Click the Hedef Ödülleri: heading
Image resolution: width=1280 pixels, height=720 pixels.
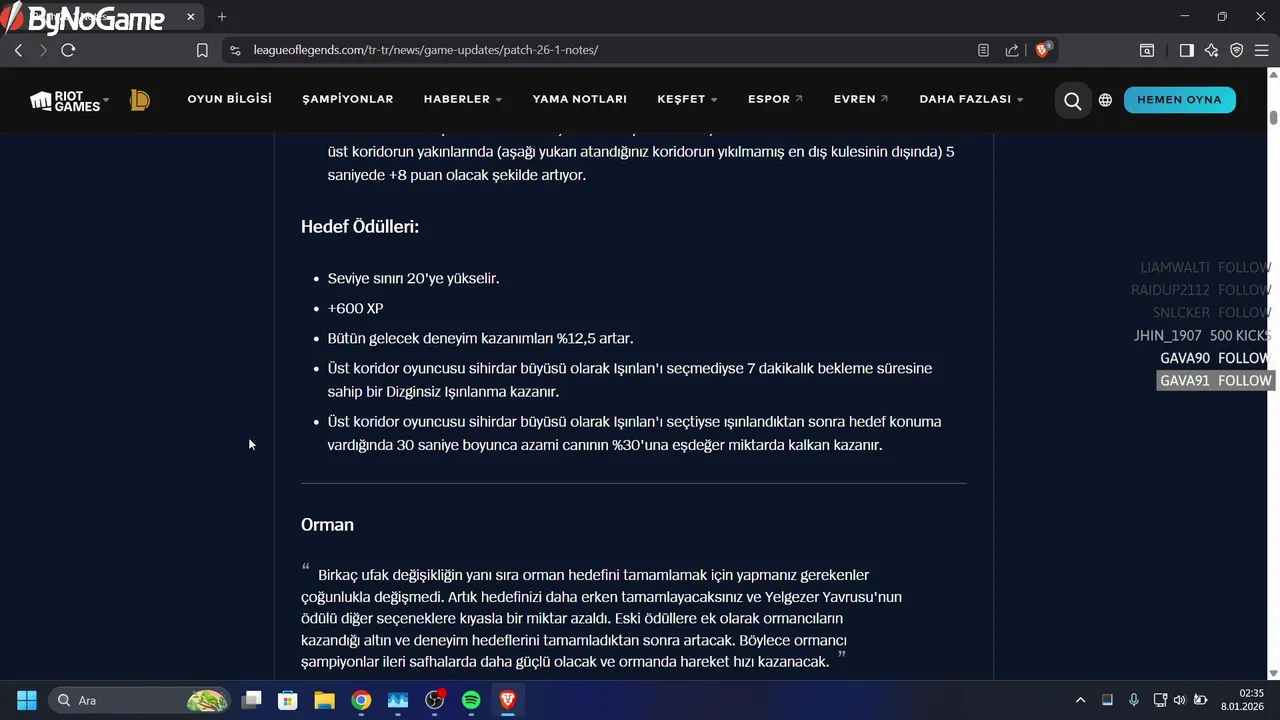pos(360,227)
